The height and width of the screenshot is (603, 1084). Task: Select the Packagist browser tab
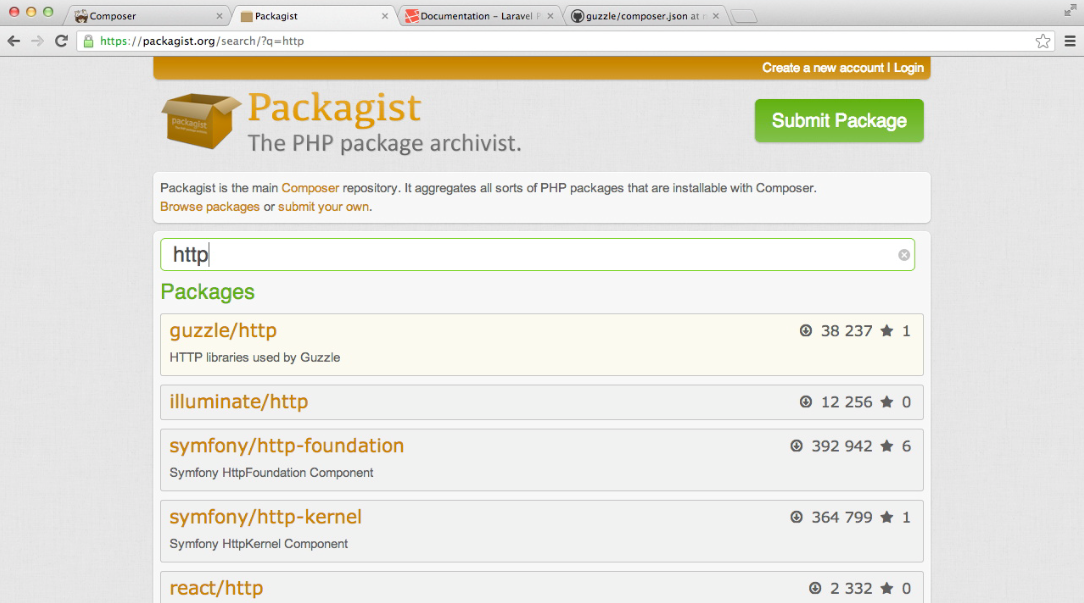point(315,16)
